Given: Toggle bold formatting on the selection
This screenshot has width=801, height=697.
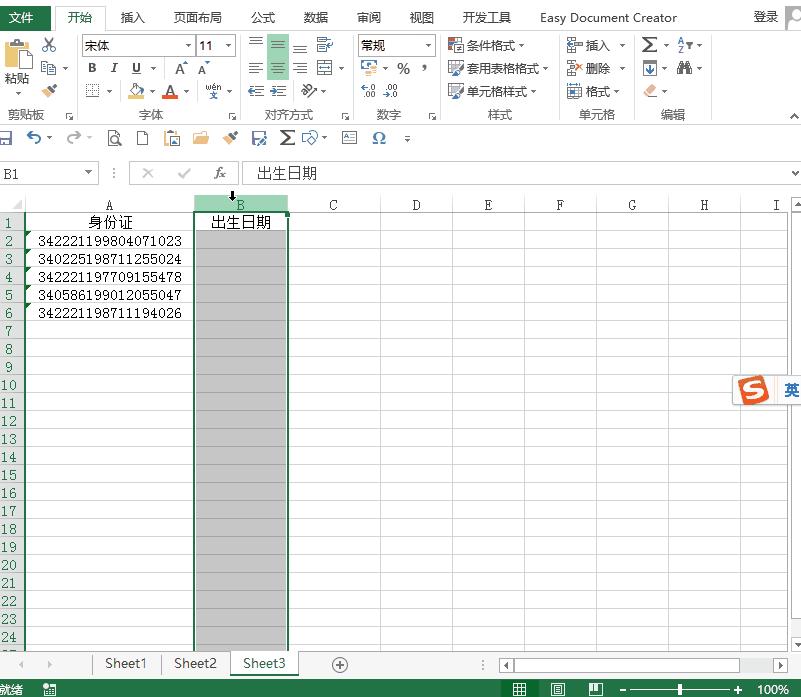Looking at the screenshot, I should (91, 68).
